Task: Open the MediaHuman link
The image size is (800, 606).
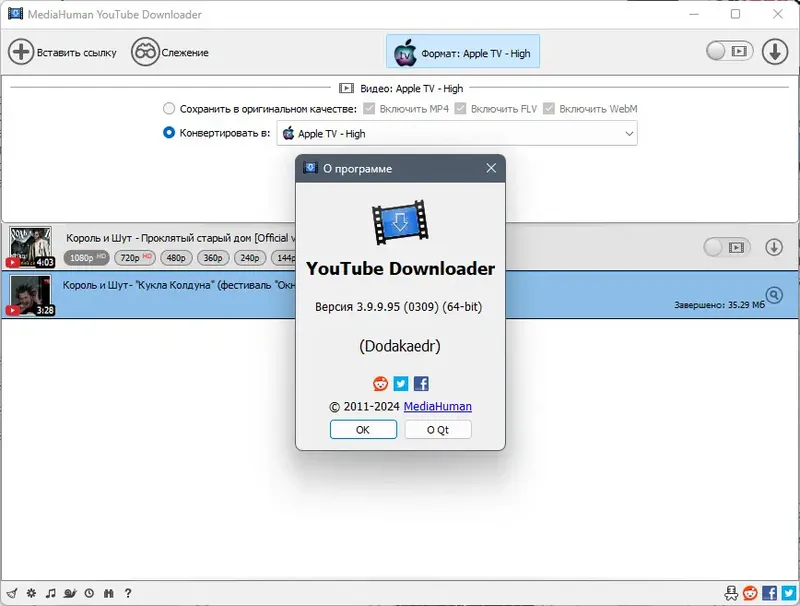Action: pyautogui.click(x=437, y=407)
